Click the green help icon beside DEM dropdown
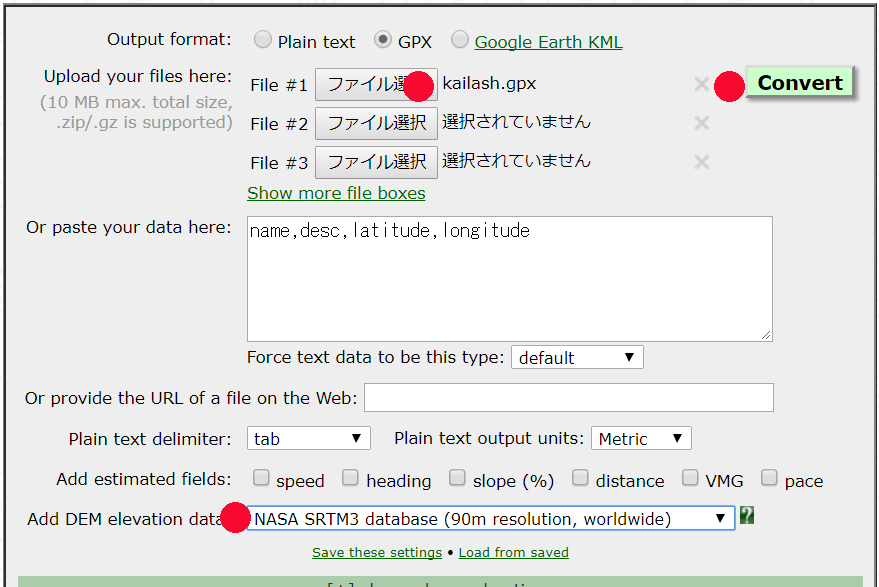 [x=746, y=515]
